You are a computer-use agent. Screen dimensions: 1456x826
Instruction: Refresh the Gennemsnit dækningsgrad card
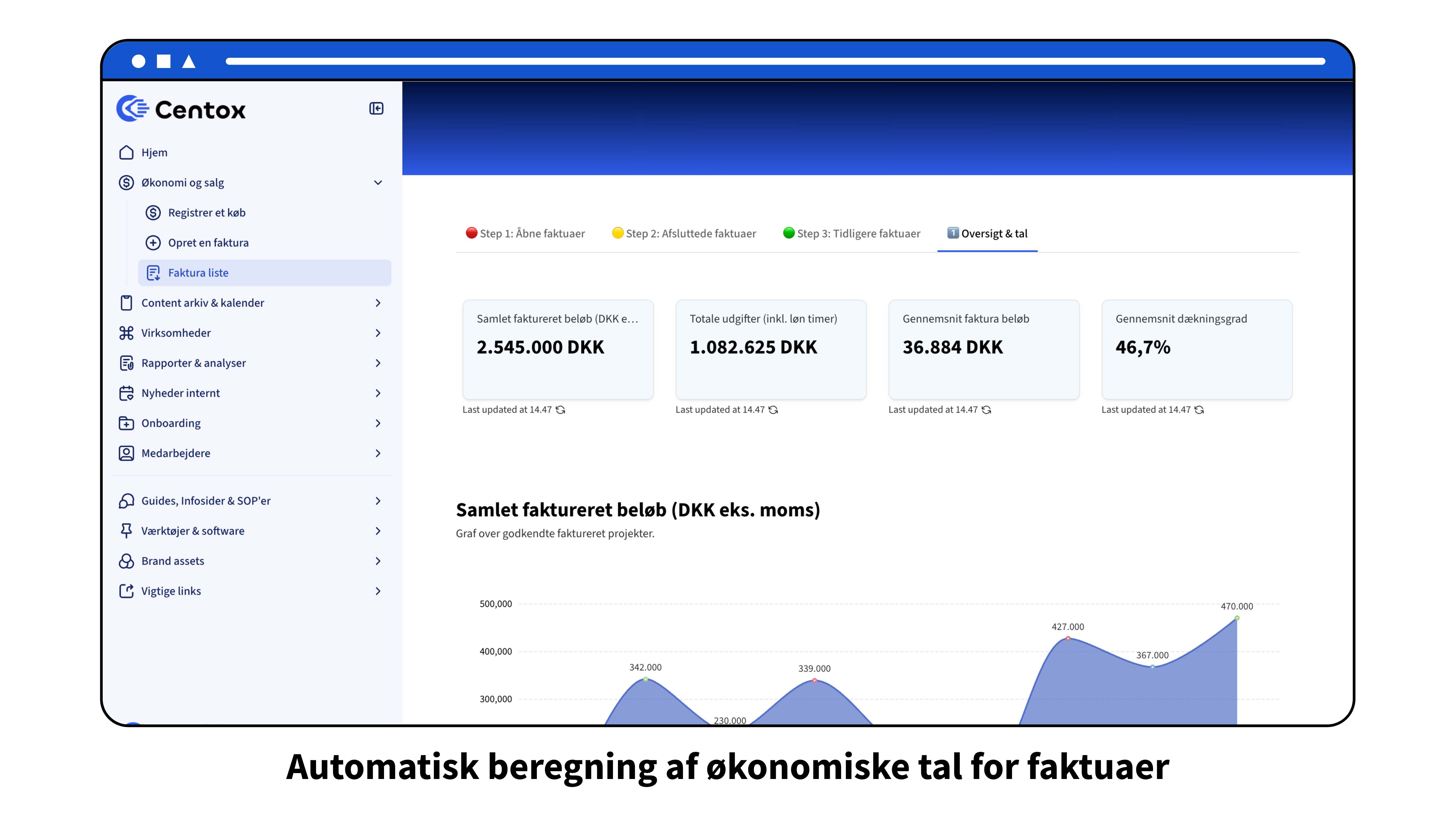click(1200, 410)
